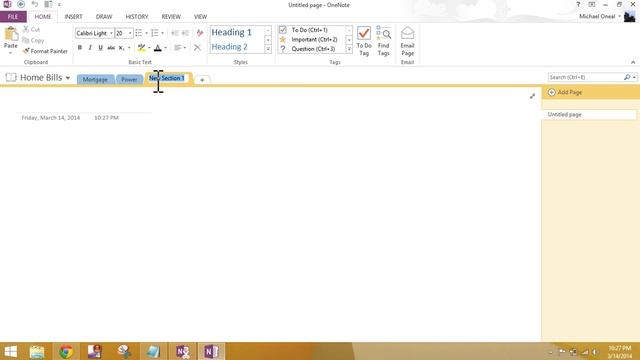Open the Paste options arrow
Screen dimensions: 640x360
click(11, 53)
